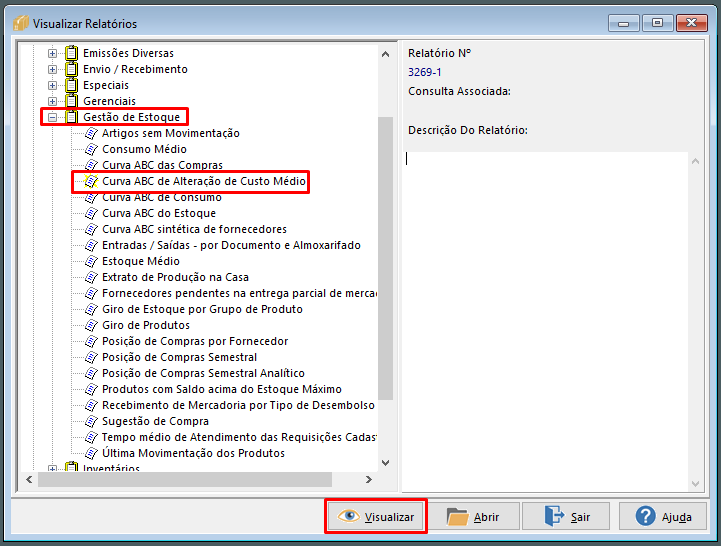Click the Visualizar button
Image resolution: width=721 pixels, height=546 pixels.
click(376, 517)
